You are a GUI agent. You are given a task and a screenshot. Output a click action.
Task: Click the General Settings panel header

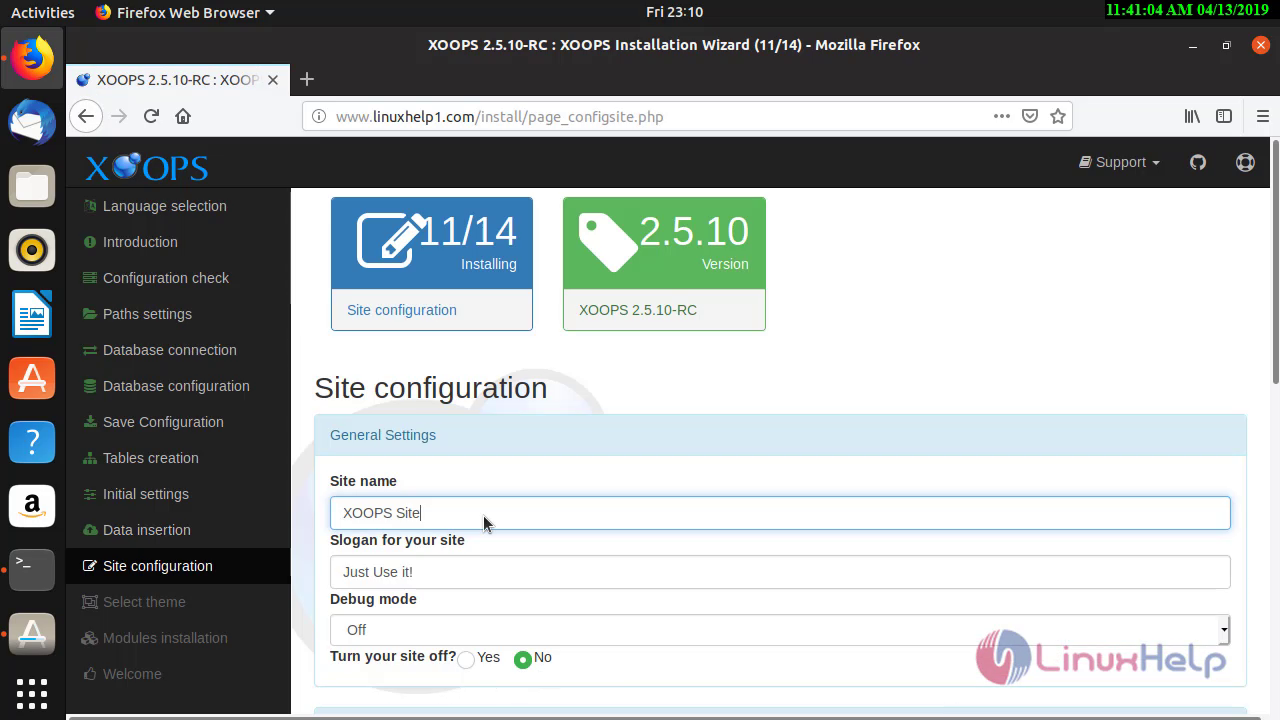click(x=780, y=435)
